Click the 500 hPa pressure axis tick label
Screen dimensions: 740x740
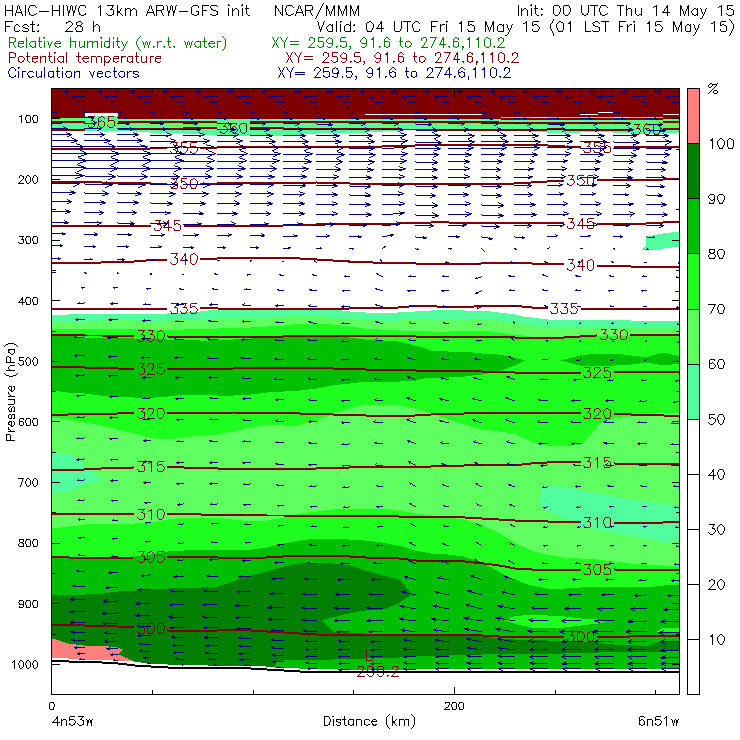pyautogui.click(x=28, y=362)
